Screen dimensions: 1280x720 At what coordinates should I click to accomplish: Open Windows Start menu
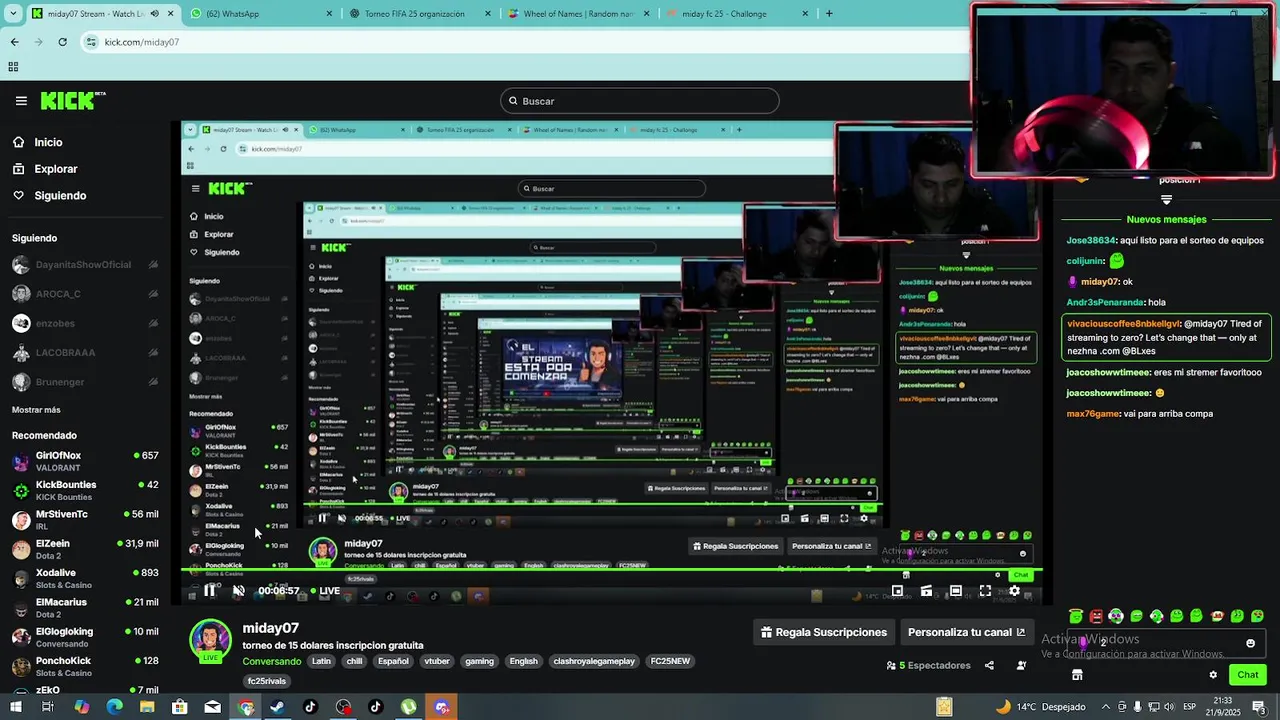click(15, 707)
